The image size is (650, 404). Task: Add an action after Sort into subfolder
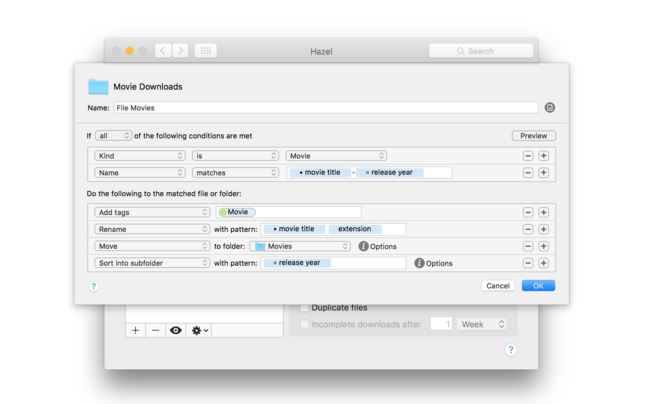[543, 263]
